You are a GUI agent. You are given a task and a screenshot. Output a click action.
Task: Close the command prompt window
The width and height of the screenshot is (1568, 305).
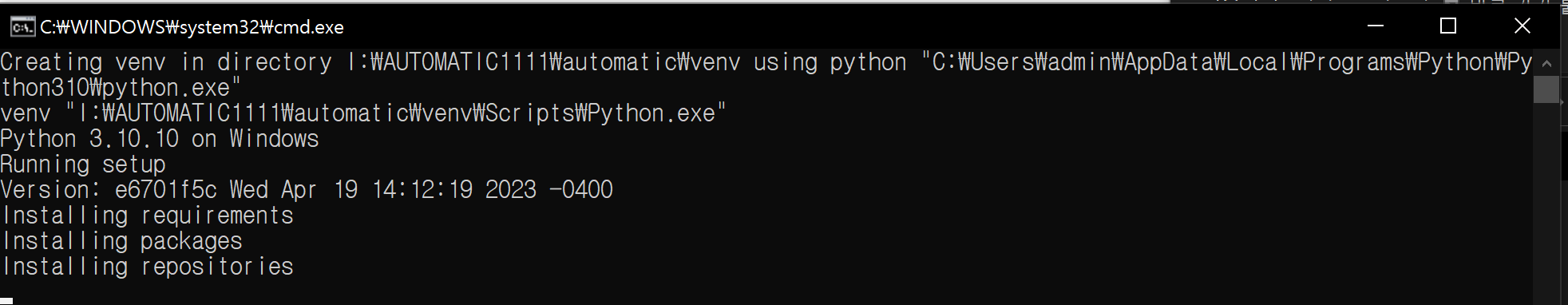tap(1522, 26)
